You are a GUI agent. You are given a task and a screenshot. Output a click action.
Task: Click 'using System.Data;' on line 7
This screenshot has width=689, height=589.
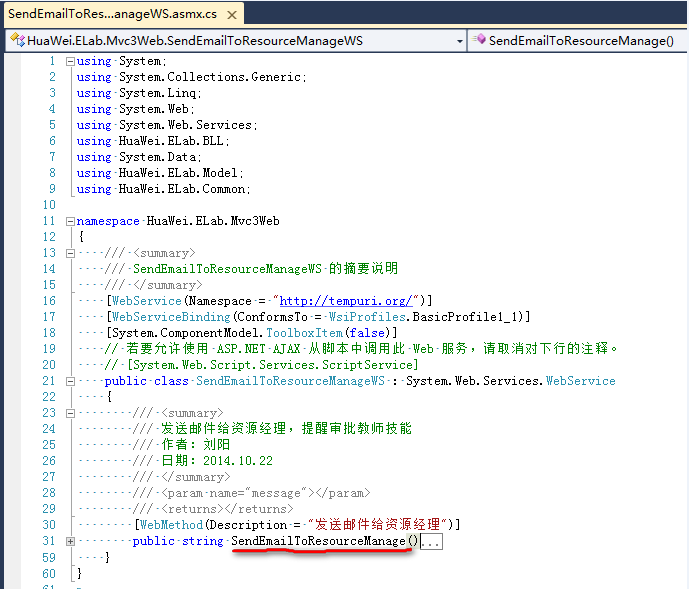(139, 157)
